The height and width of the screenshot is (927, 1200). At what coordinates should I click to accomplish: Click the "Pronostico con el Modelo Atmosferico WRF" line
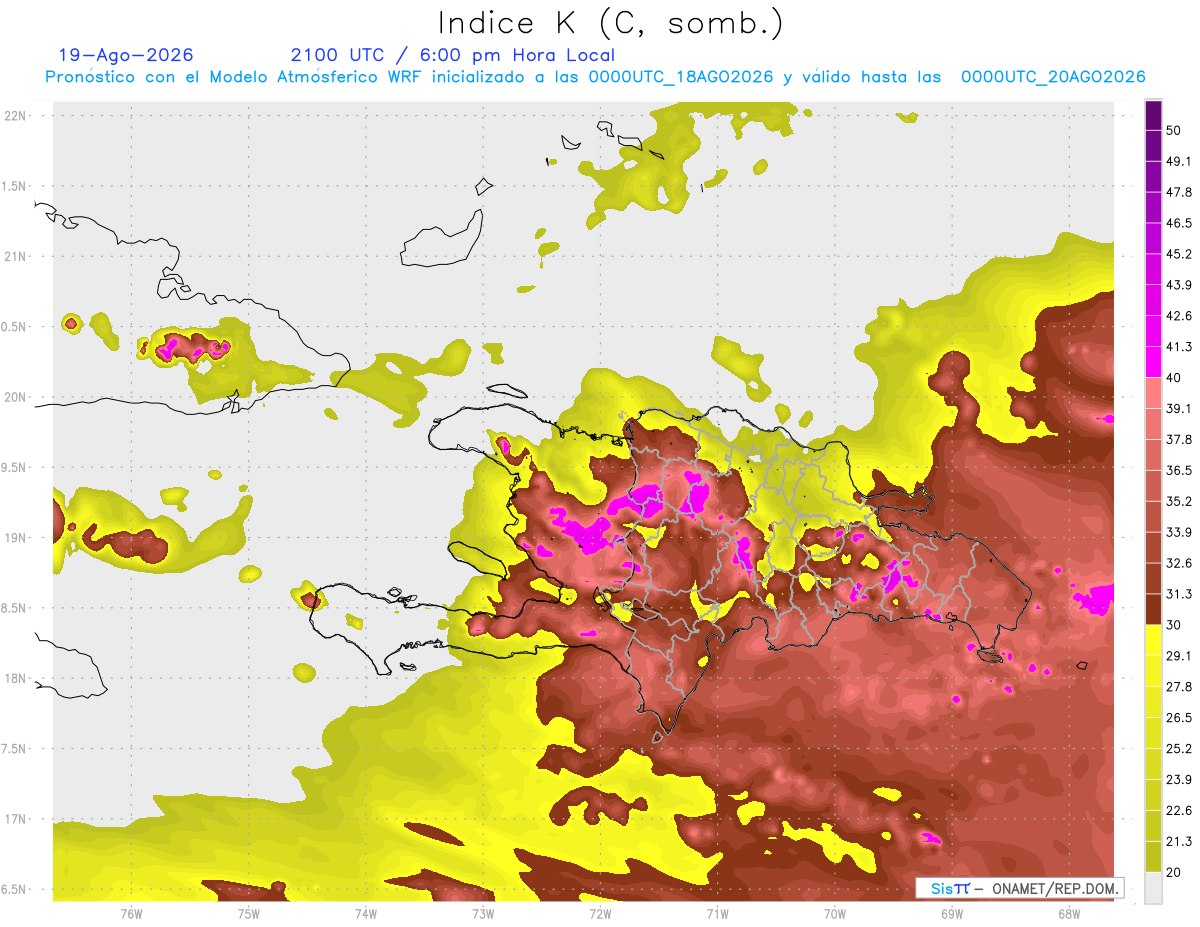pos(595,77)
